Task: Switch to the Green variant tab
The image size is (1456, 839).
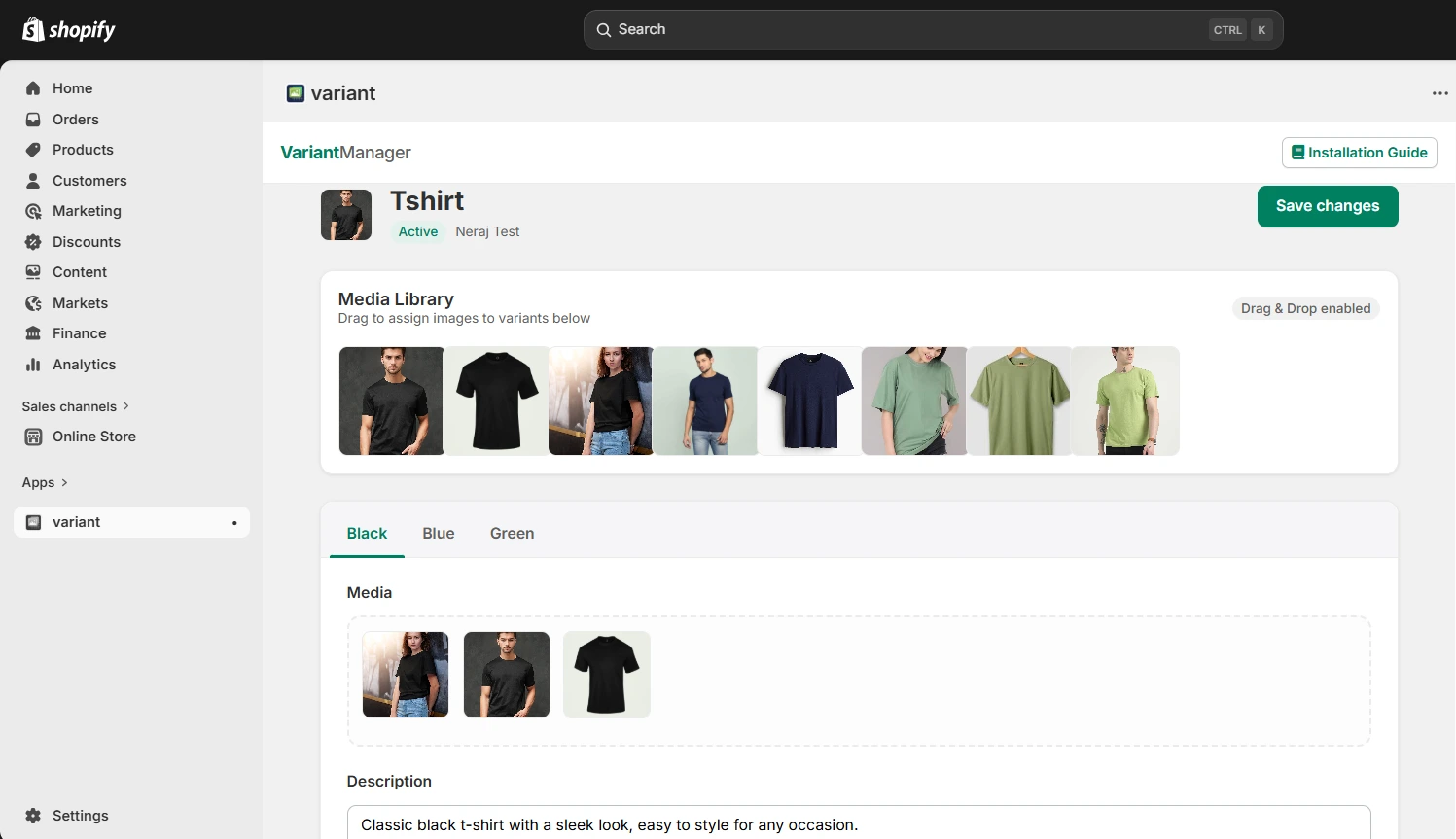Action: (x=512, y=533)
